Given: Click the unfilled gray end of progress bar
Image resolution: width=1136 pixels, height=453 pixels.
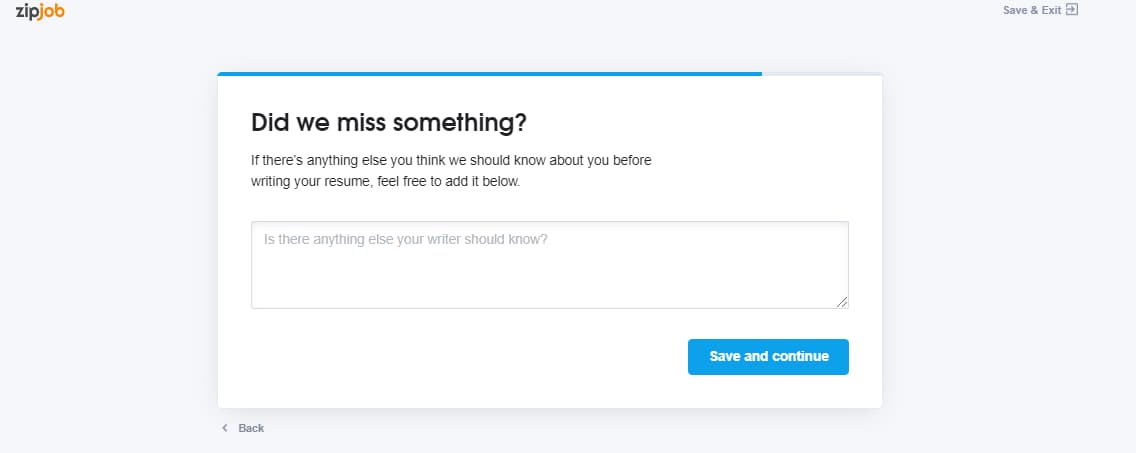Looking at the screenshot, I should pos(822,74).
